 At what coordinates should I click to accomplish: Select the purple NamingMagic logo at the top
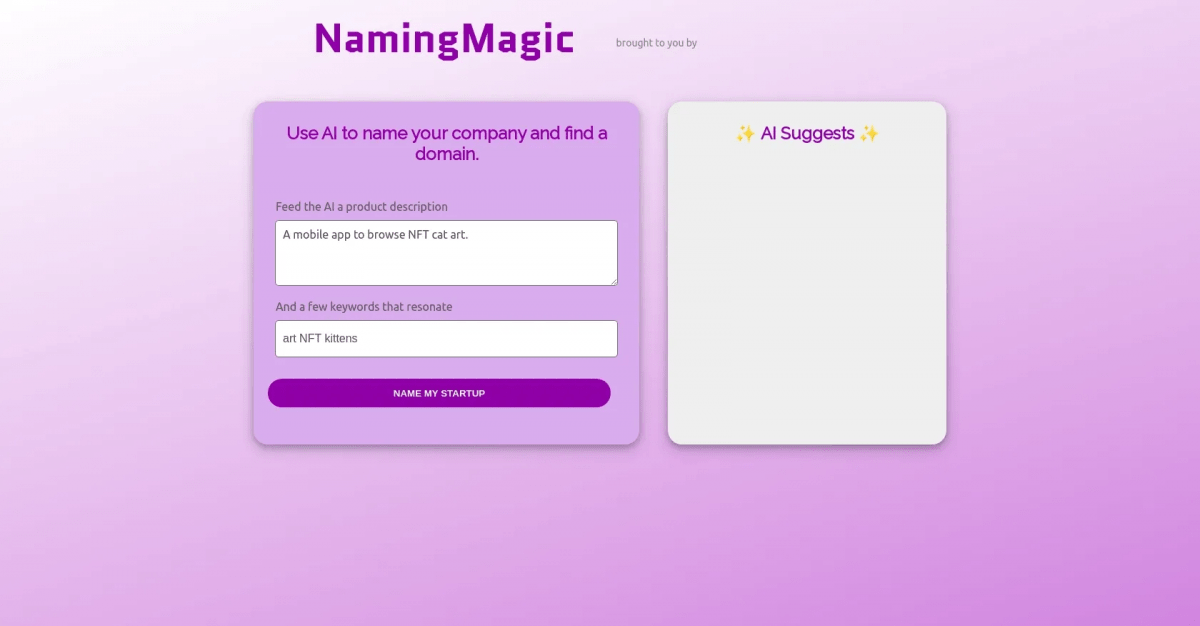[443, 38]
